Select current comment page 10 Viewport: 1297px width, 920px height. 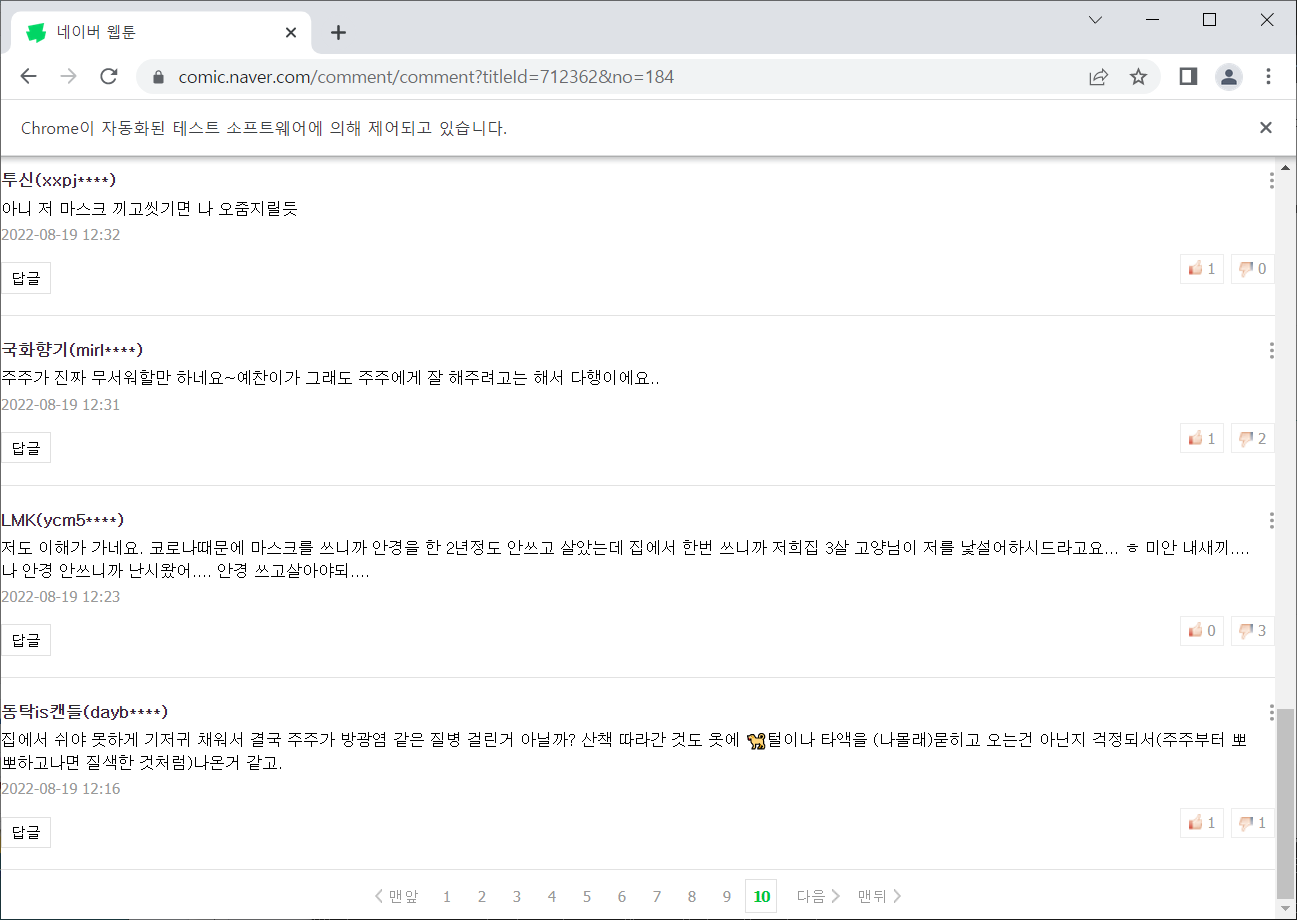point(762,896)
